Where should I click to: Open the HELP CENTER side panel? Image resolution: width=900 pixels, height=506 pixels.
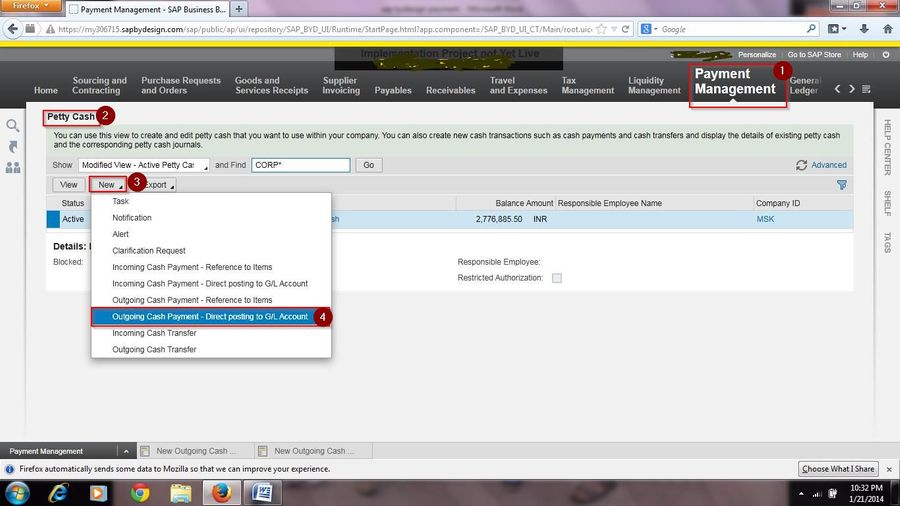(x=887, y=147)
